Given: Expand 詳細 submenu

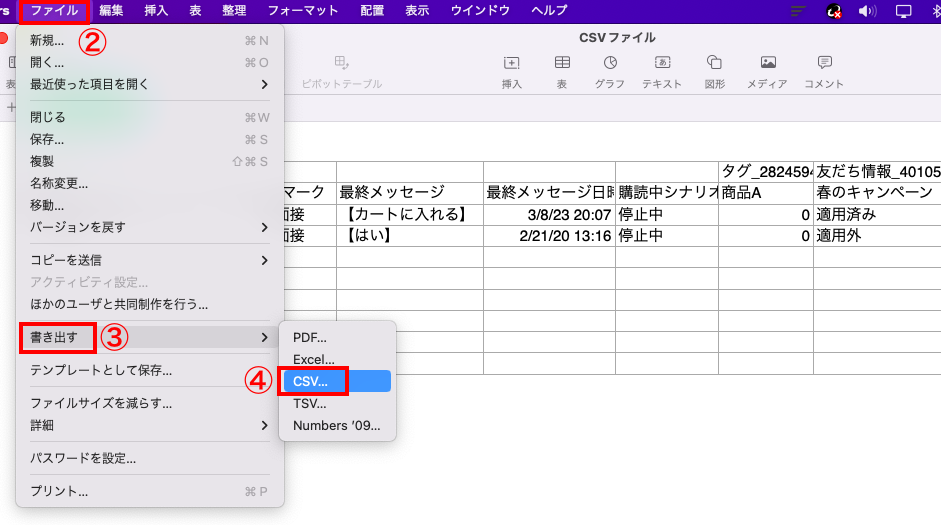Looking at the screenshot, I should click(x=149, y=425).
